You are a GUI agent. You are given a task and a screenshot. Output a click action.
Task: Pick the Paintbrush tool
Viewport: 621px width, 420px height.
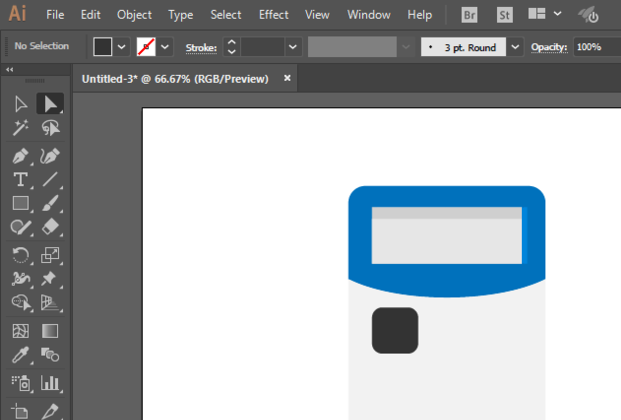pos(50,203)
